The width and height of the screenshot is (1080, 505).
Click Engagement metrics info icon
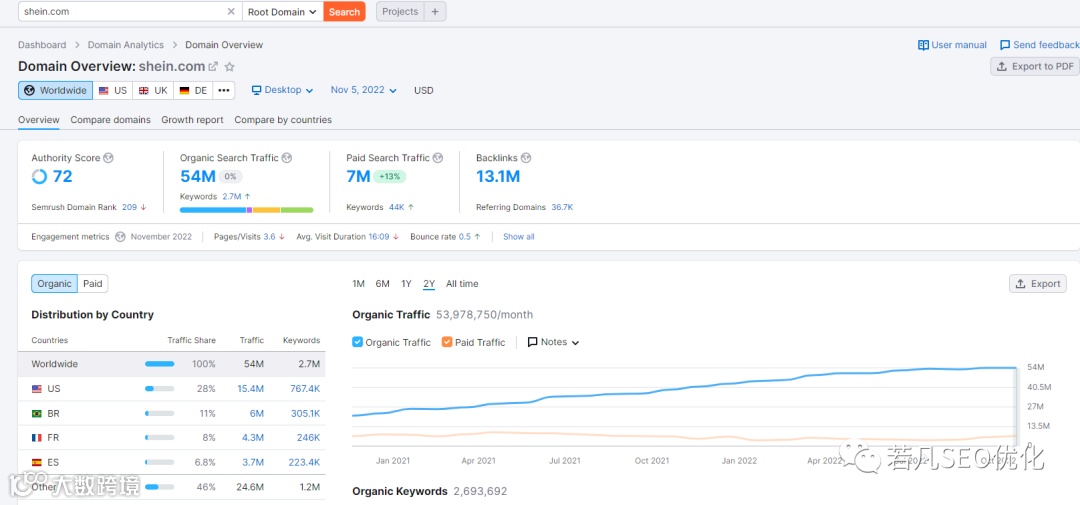click(120, 236)
